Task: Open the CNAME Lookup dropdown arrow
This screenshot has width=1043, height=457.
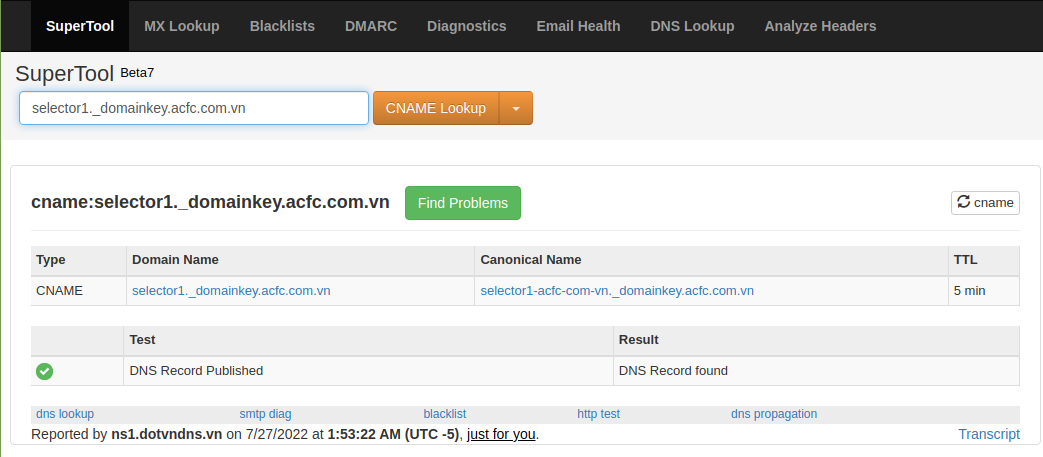Action: (x=516, y=108)
